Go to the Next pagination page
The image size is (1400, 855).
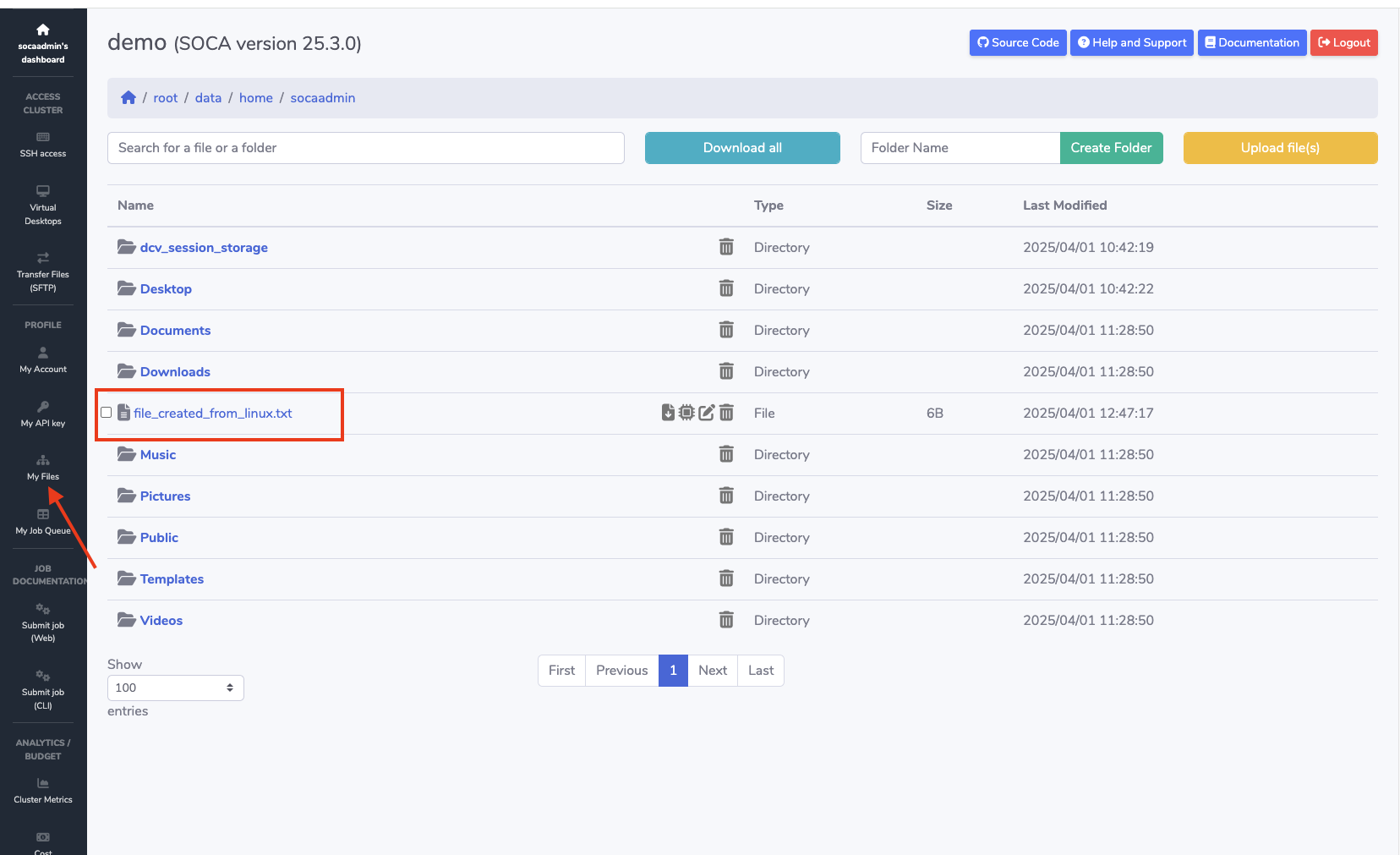(x=712, y=671)
